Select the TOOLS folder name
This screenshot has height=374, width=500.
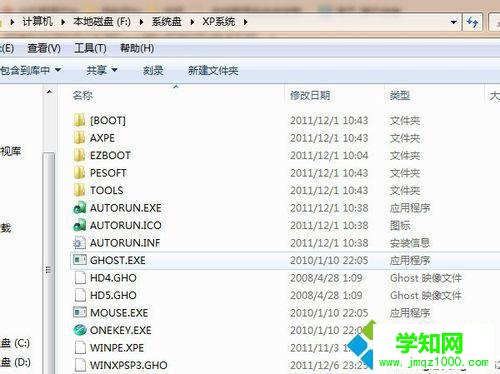point(107,190)
